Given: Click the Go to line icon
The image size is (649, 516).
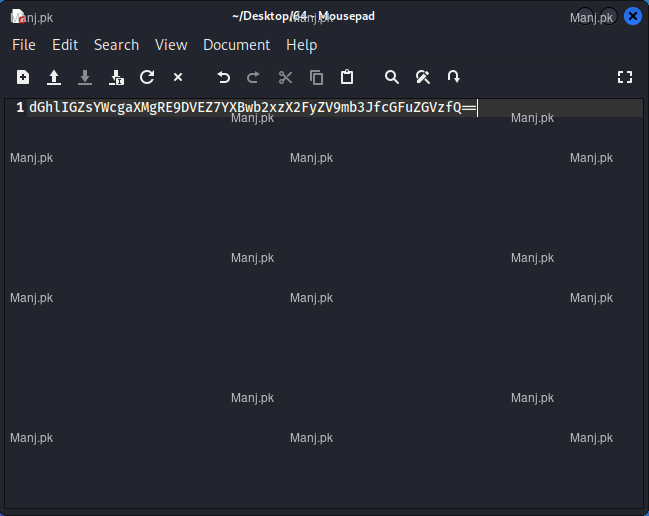Looking at the screenshot, I should click(454, 77).
